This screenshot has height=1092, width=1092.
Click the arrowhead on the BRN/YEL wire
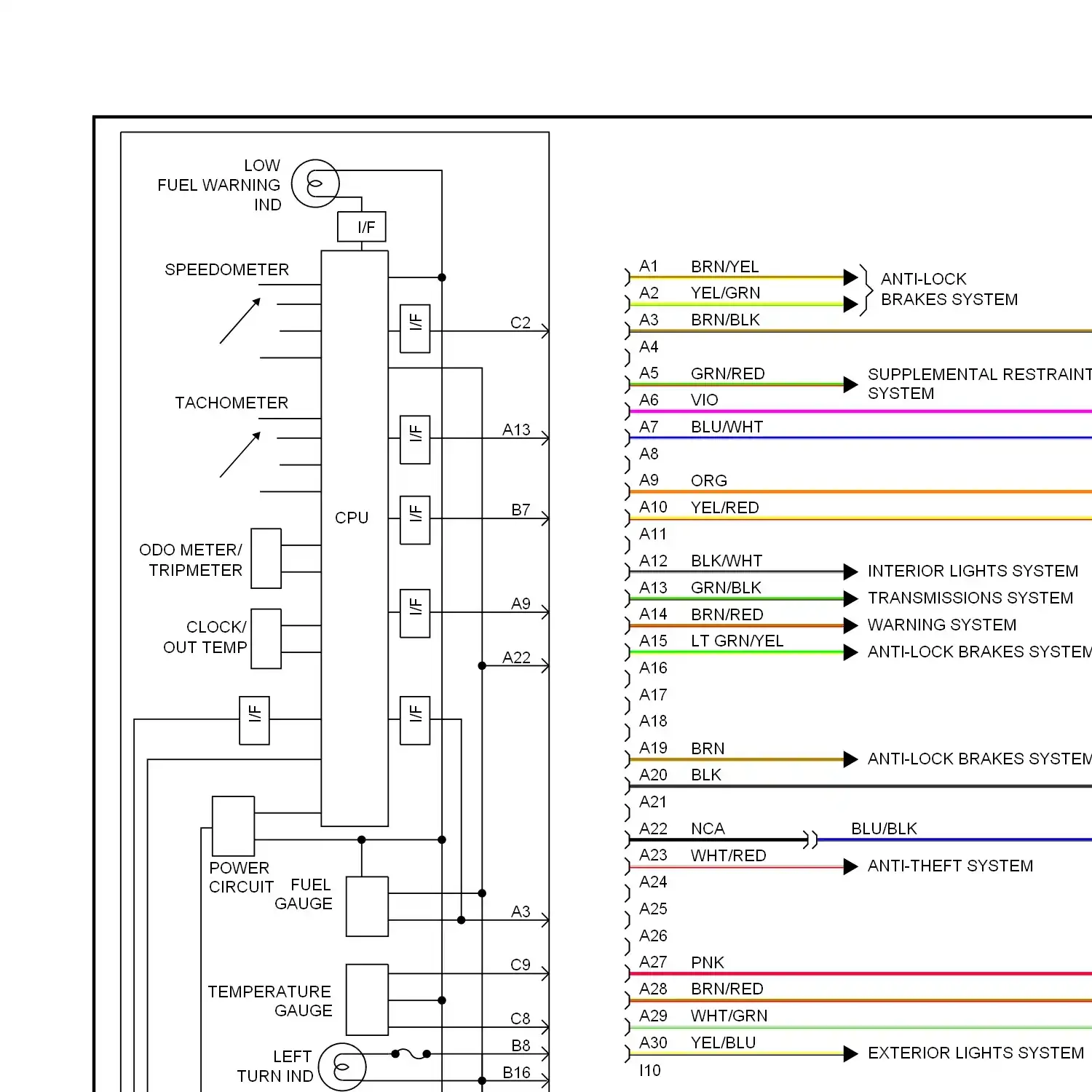tap(851, 277)
